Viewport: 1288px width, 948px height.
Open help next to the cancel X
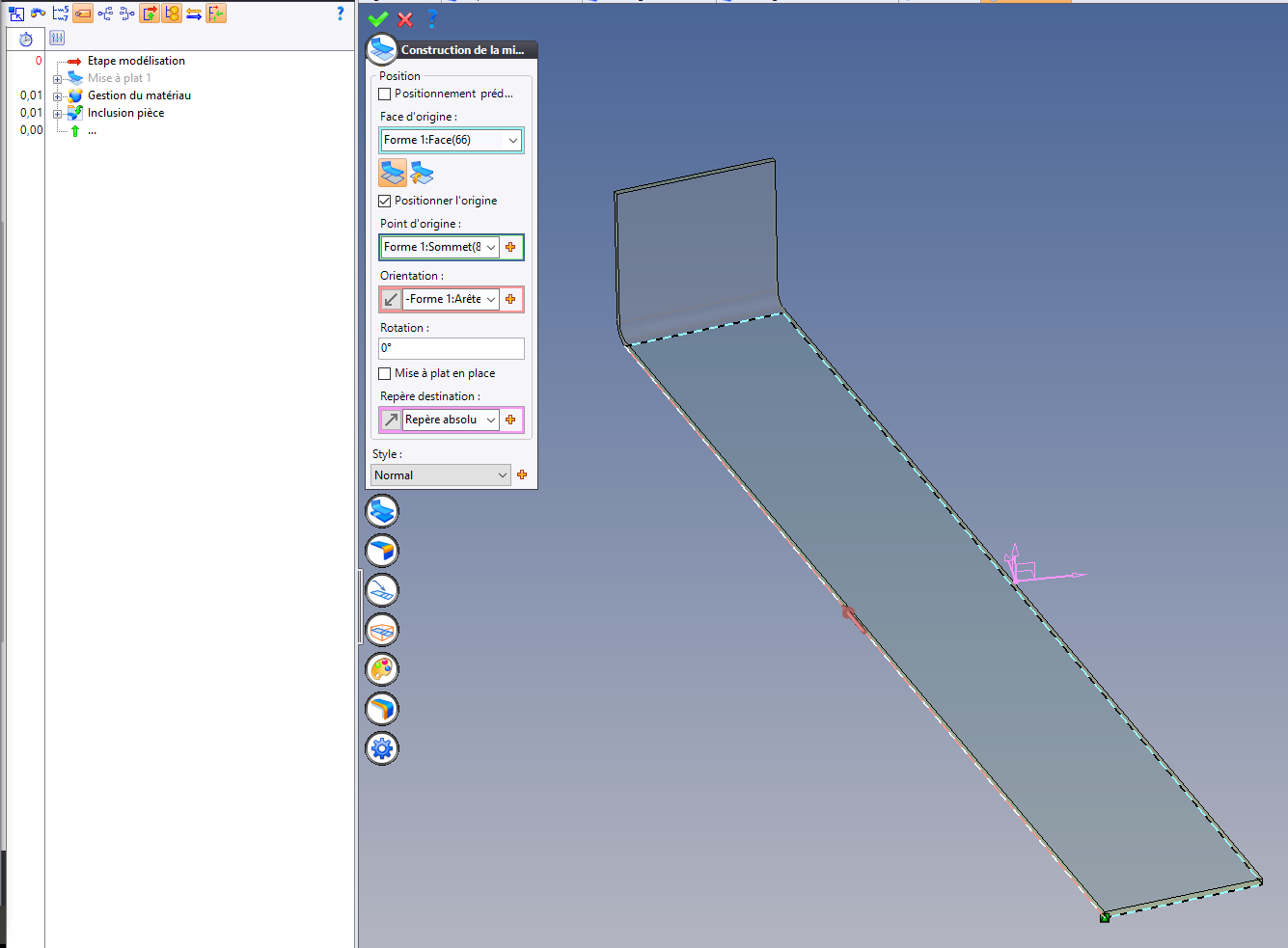click(x=431, y=18)
